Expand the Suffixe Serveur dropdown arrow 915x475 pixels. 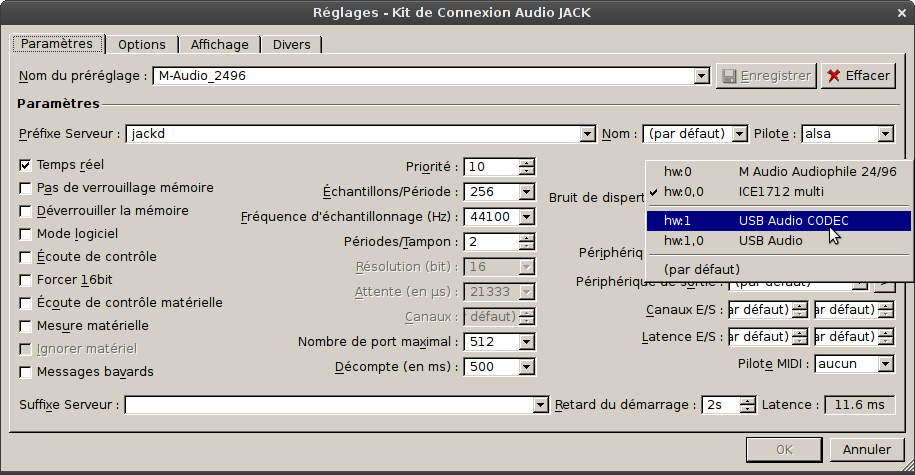[x=540, y=405]
